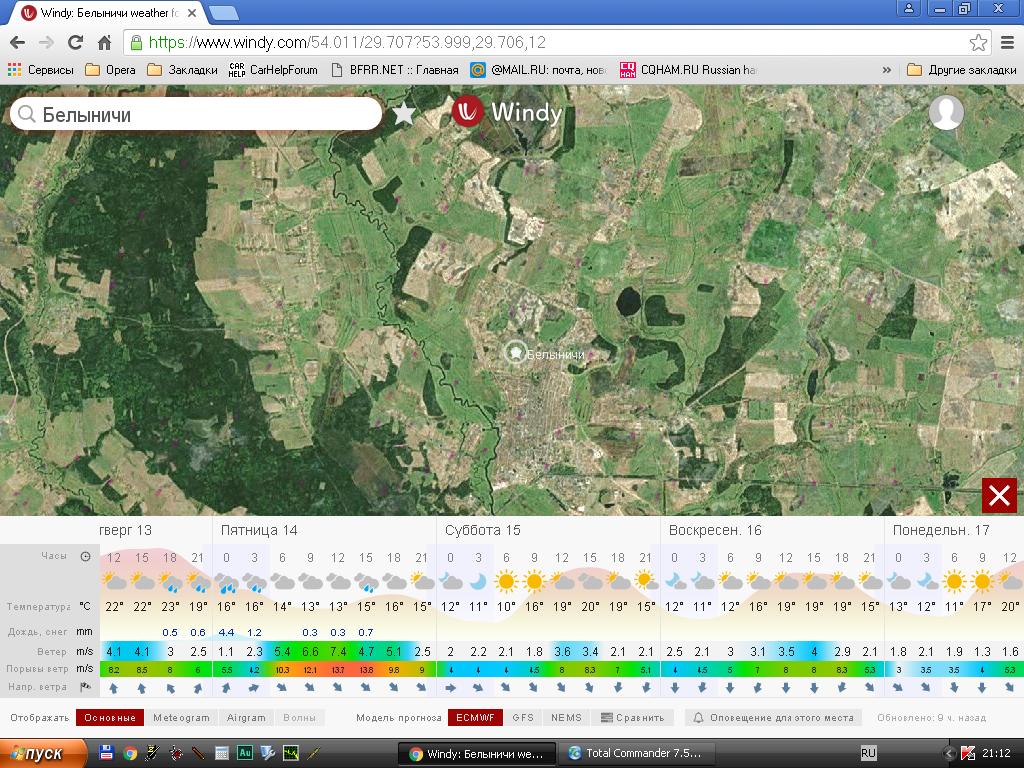Screen dimensions: 1024x768
Task: Reload the Windy page
Action: point(75,43)
